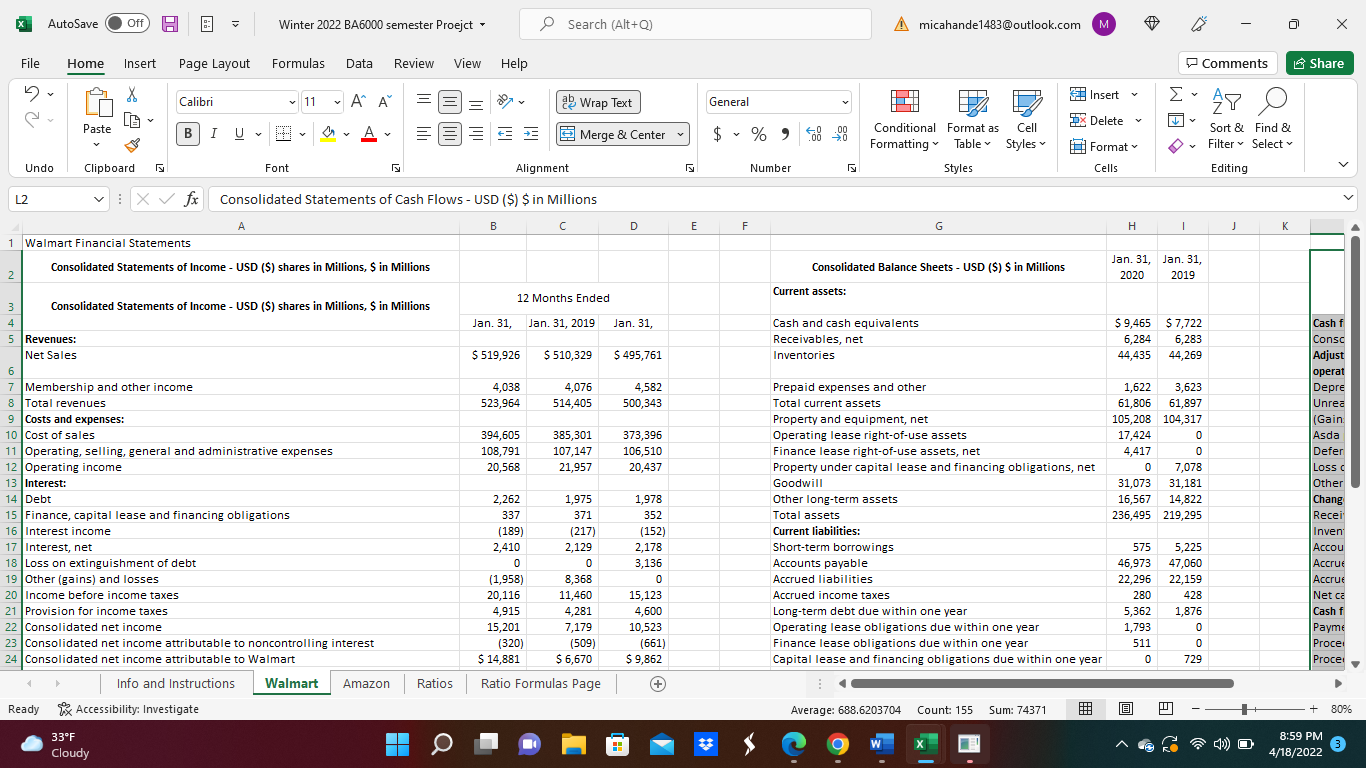Open the Comments pane button
The height and width of the screenshot is (768, 1366).
[1227, 63]
